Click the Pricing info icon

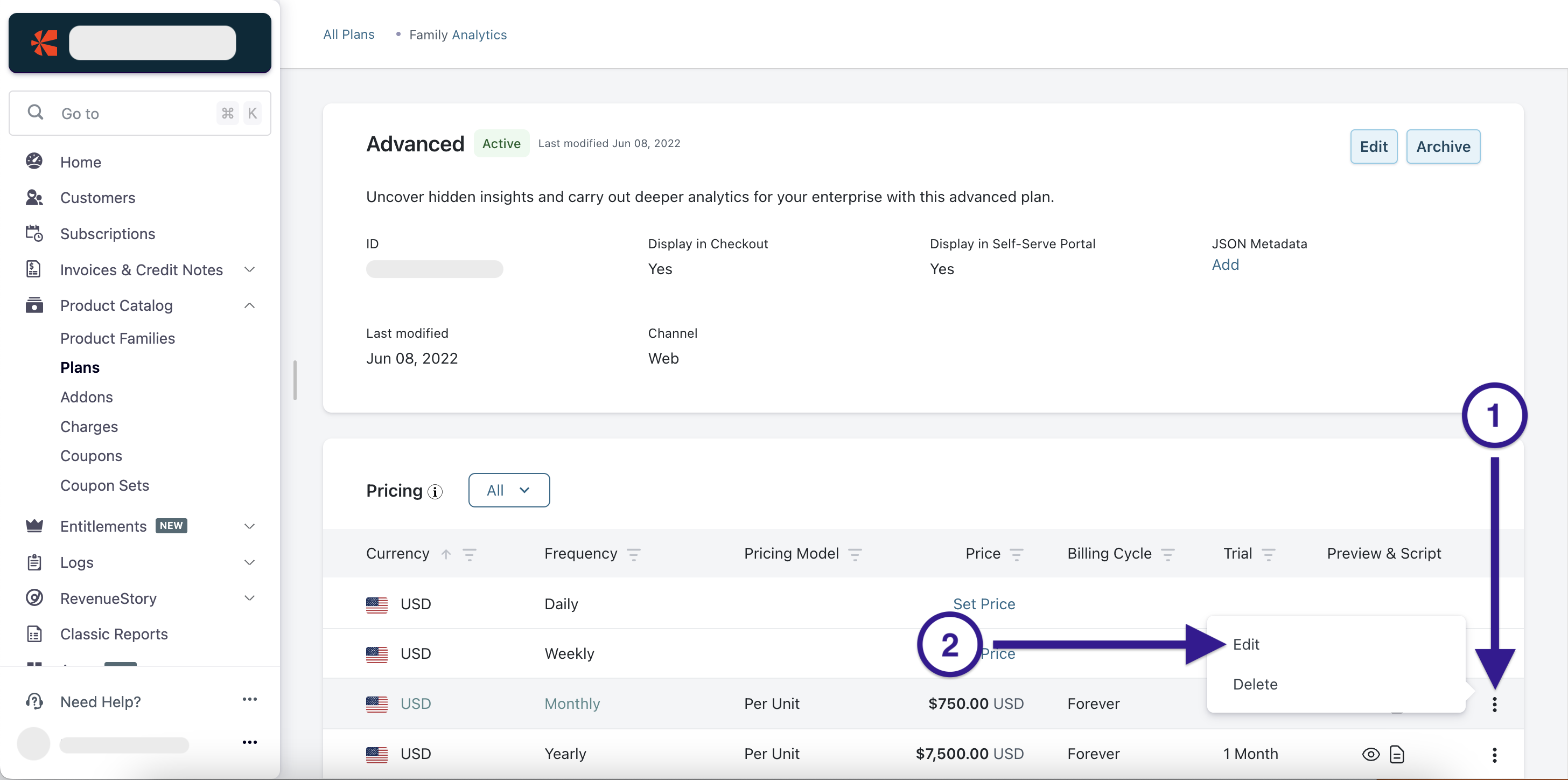click(435, 492)
